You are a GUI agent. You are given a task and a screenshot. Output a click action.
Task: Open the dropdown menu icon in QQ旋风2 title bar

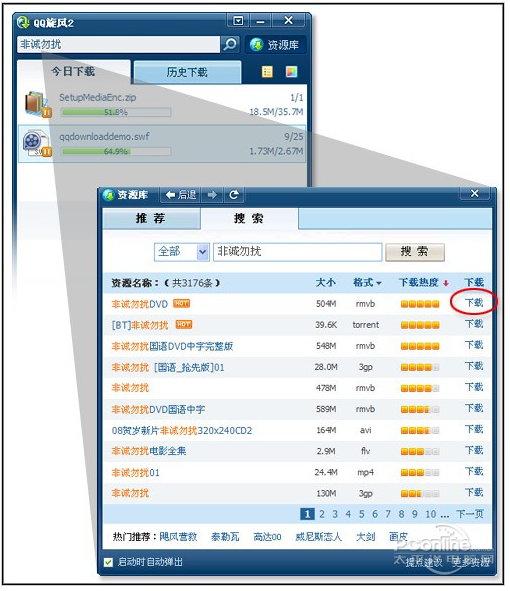tap(238, 20)
